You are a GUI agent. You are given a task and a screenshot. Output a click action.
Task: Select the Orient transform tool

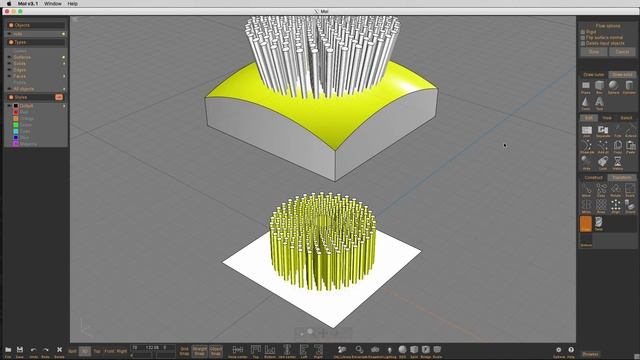tap(630, 207)
